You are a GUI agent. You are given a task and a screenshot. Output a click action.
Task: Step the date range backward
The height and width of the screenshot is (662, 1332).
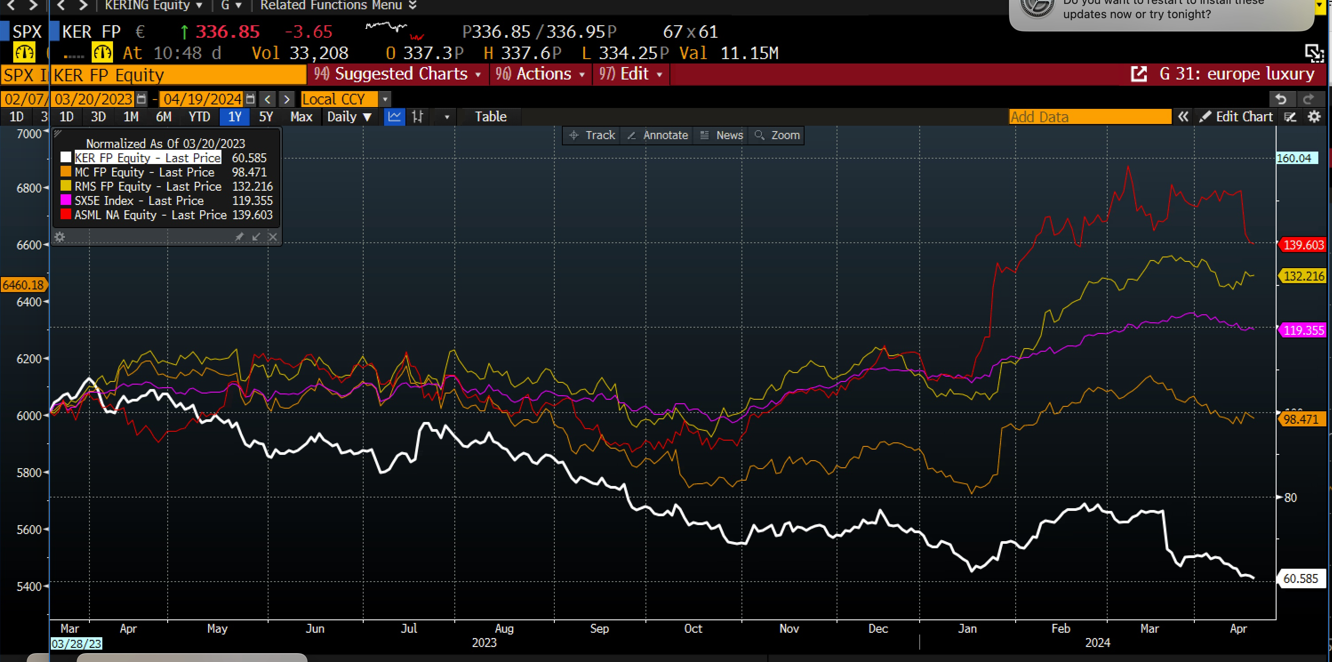click(x=267, y=99)
